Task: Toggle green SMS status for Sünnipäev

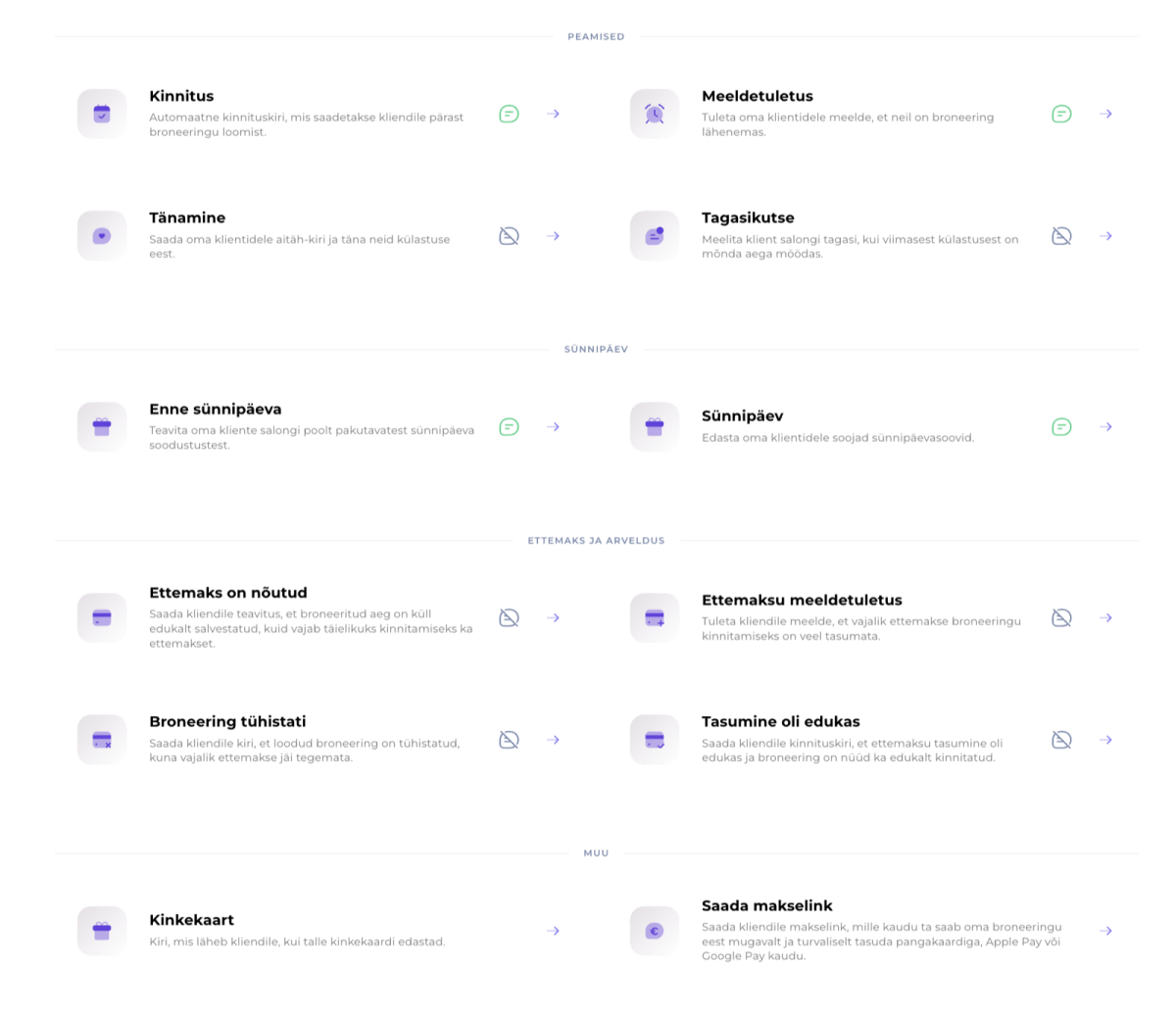Action: 1061,426
